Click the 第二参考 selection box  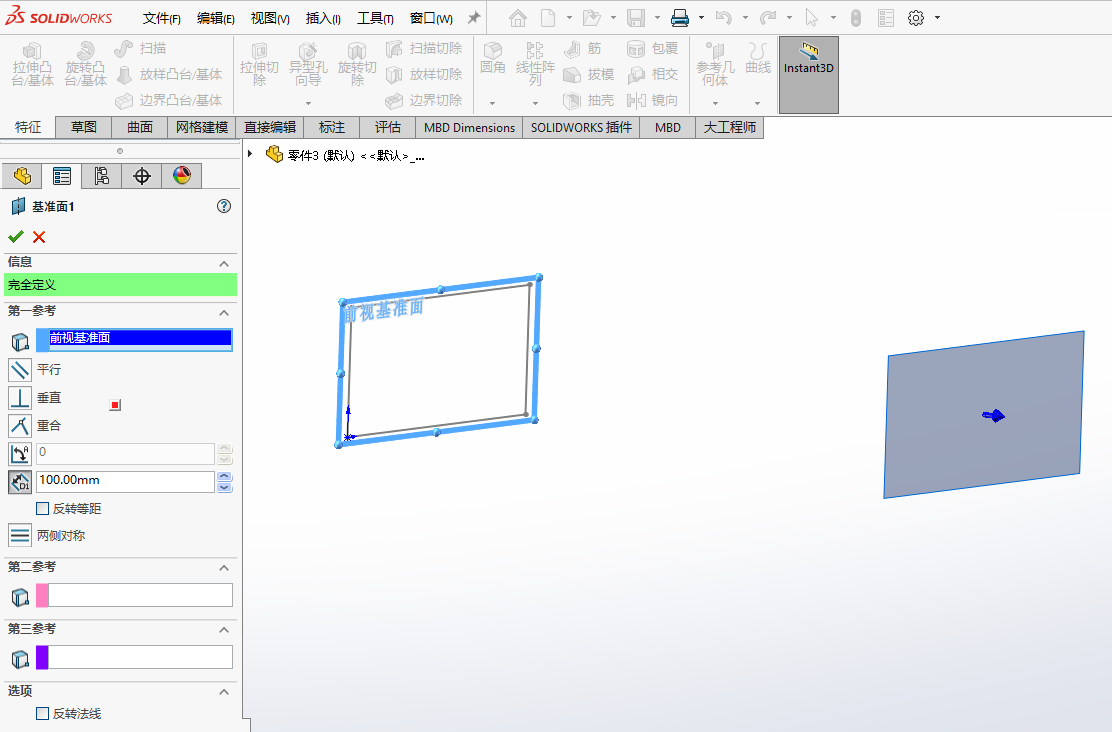(140, 596)
